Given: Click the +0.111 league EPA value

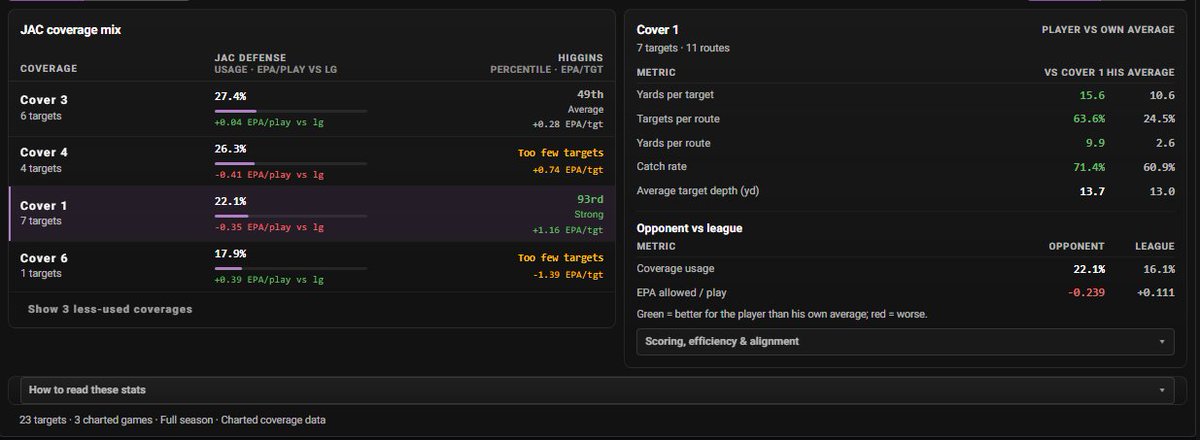Looking at the screenshot, I should [1155, 293].
